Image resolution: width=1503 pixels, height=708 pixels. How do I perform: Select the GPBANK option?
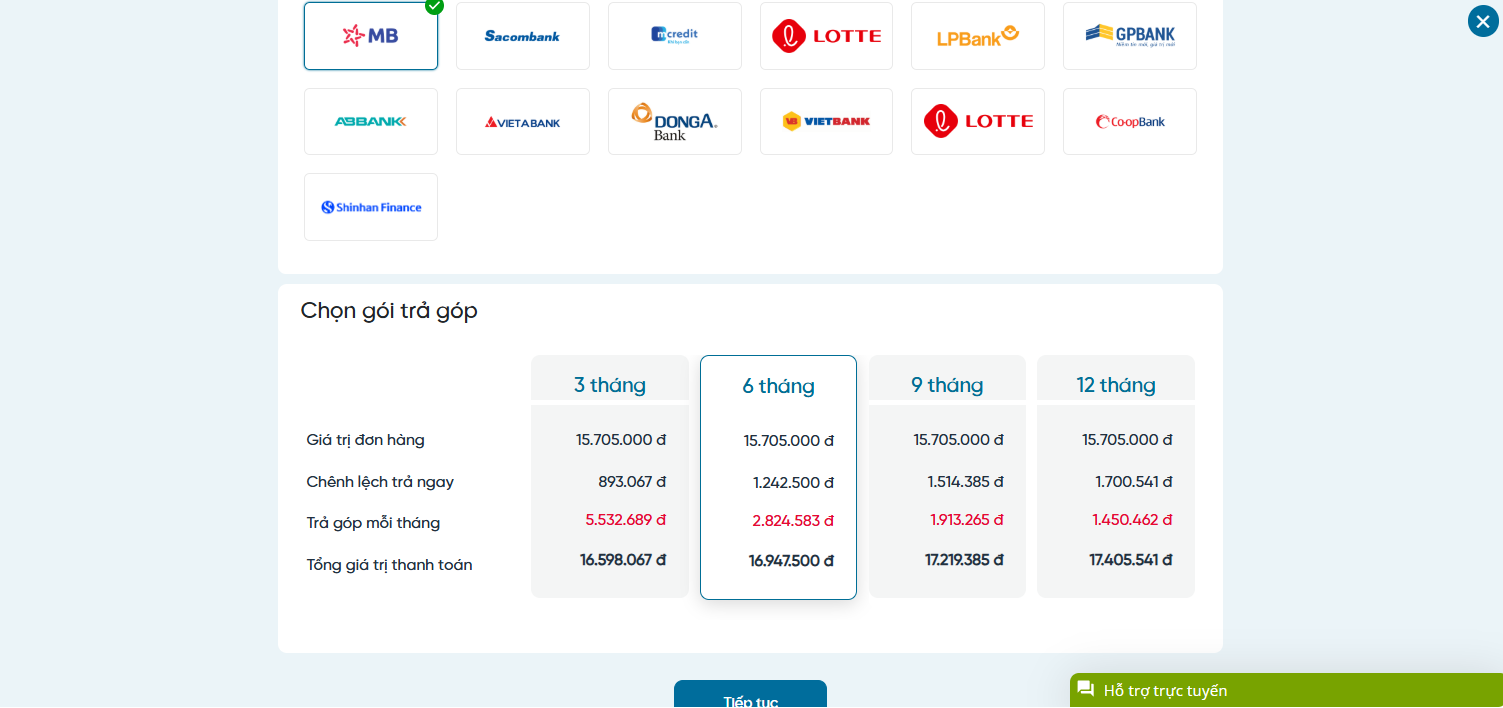1130,36
